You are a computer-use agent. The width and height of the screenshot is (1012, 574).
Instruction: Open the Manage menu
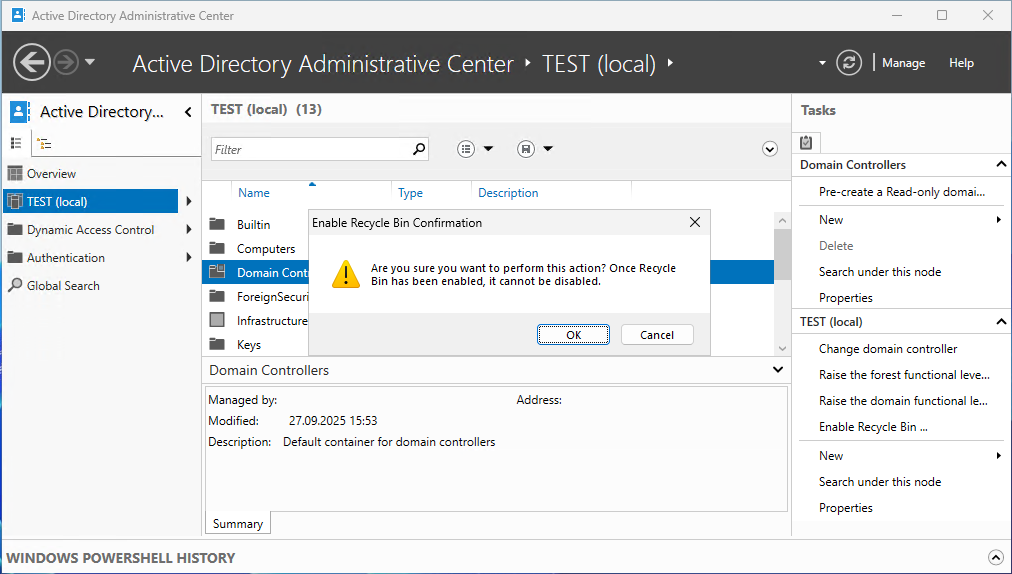point(903,63)
